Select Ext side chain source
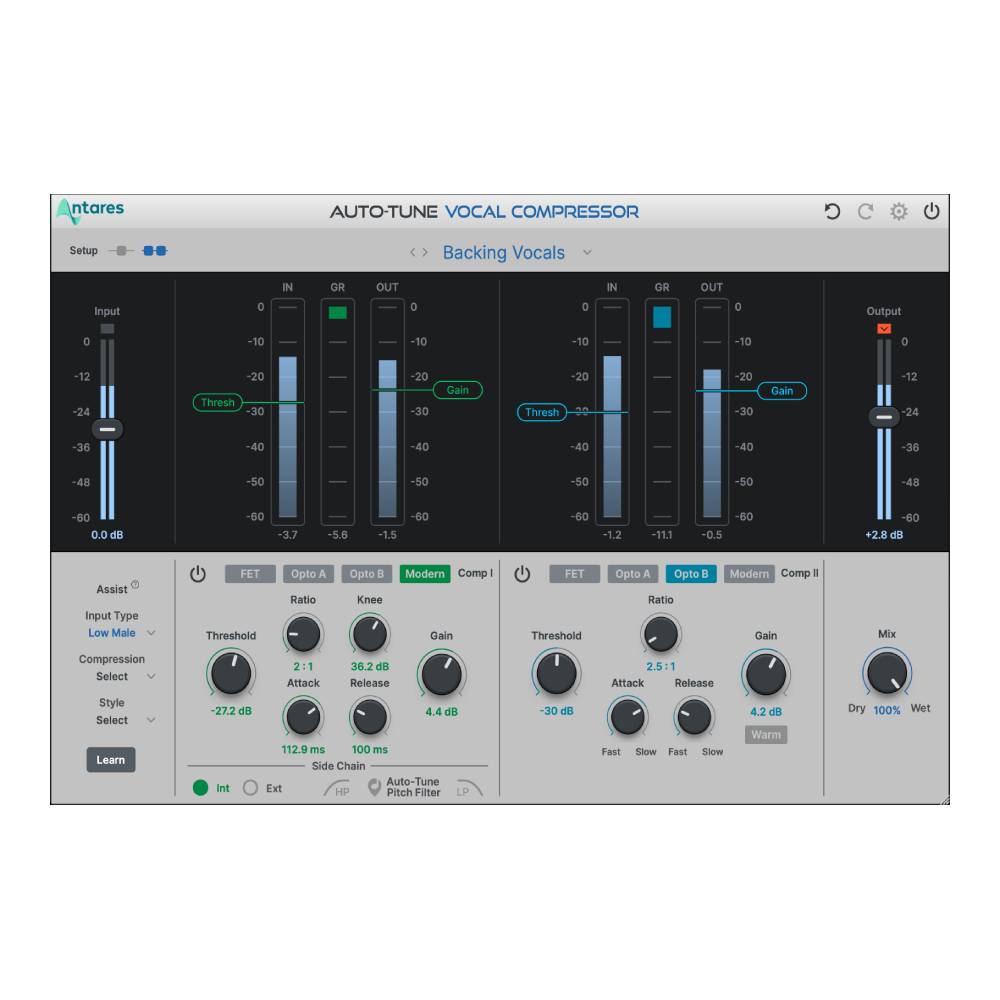 coord(250,788)
